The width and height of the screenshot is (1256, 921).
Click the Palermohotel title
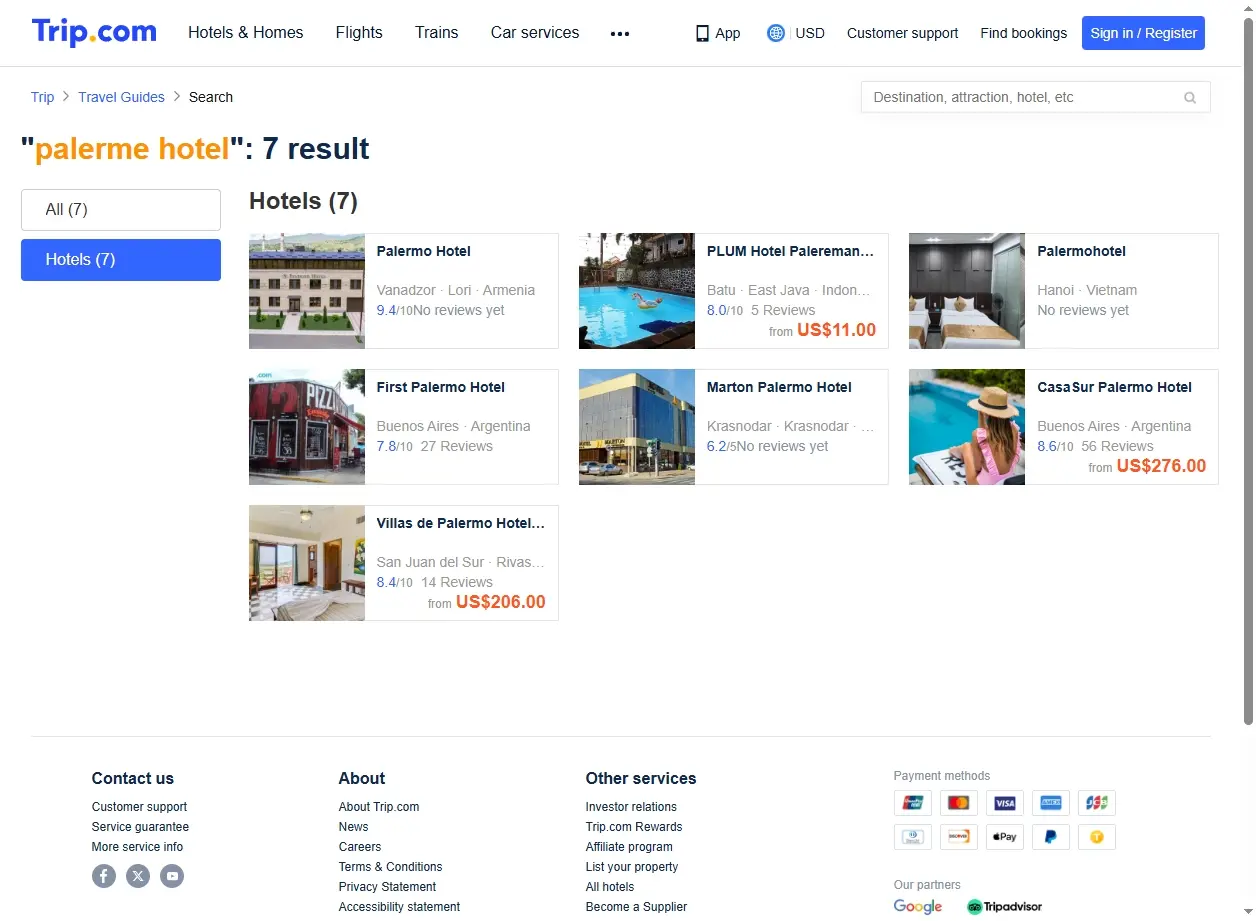(x=1081, y=251)
